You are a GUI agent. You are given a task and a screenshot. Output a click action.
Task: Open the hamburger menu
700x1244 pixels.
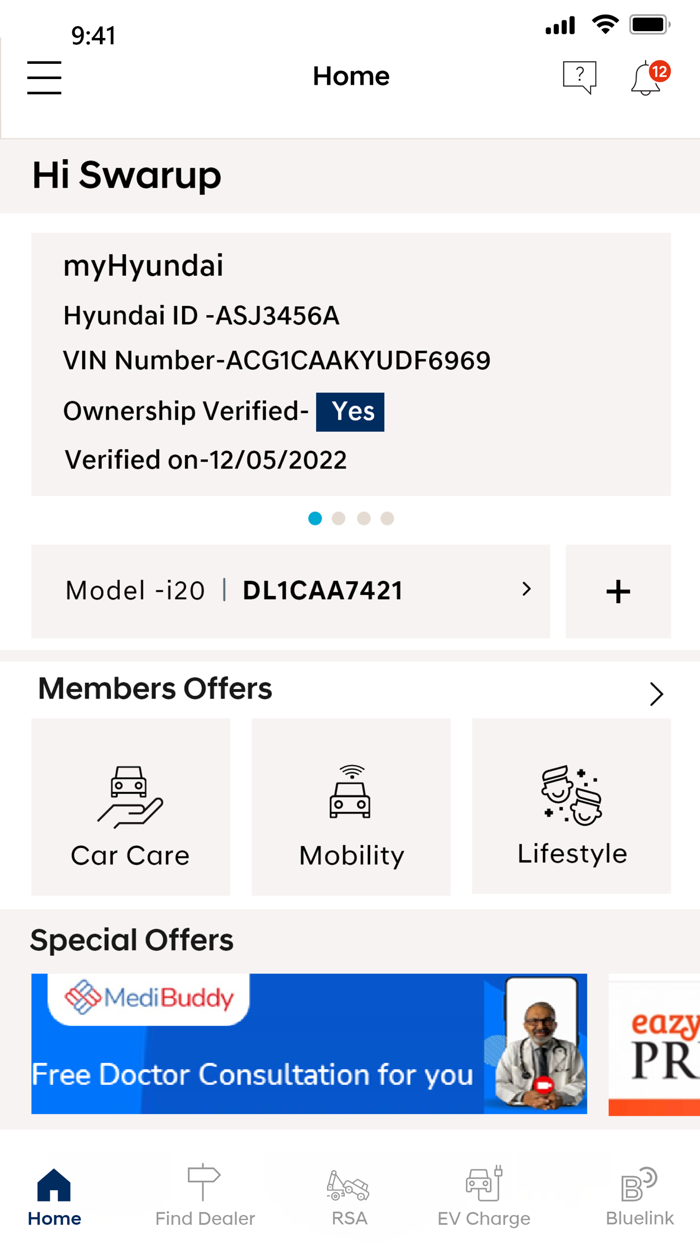(44, 78)
